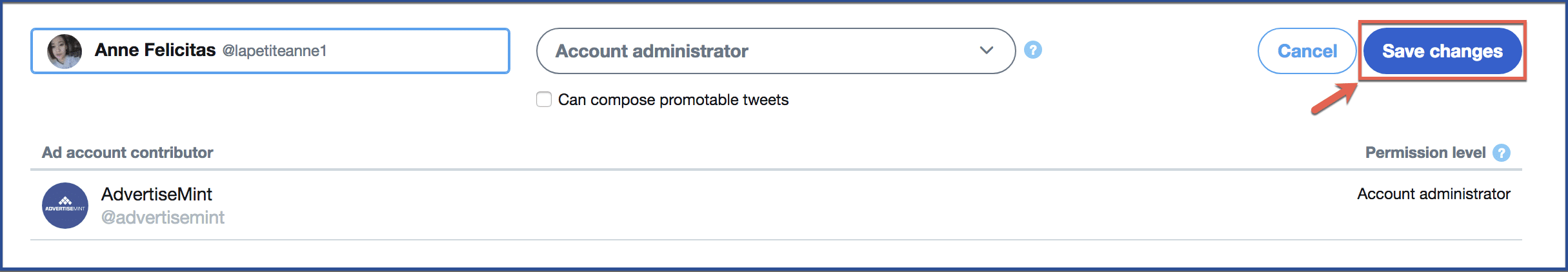
Task: Click the Ad account contributor column header
Action: [x=128, y=153]
